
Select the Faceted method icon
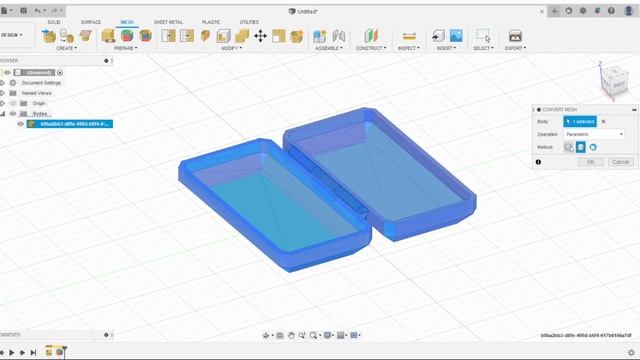(x=568, y=147)
